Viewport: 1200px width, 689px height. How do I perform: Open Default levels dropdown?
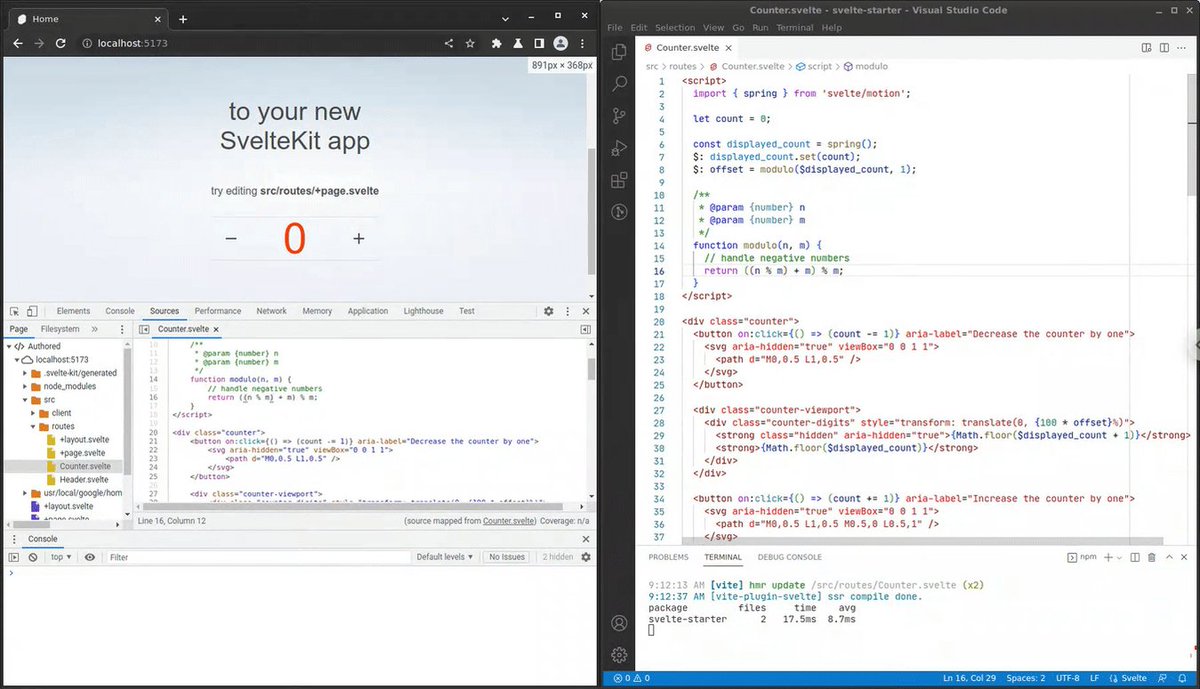445,557
